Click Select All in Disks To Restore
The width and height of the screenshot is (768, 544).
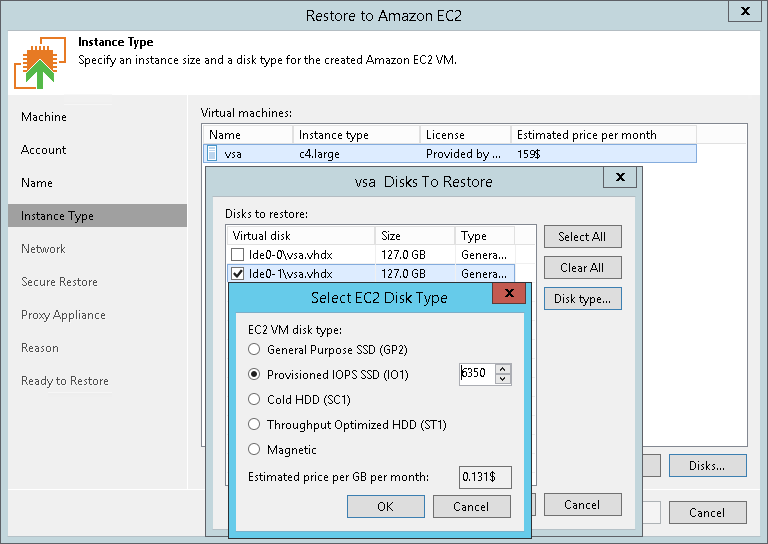(582, 237)
